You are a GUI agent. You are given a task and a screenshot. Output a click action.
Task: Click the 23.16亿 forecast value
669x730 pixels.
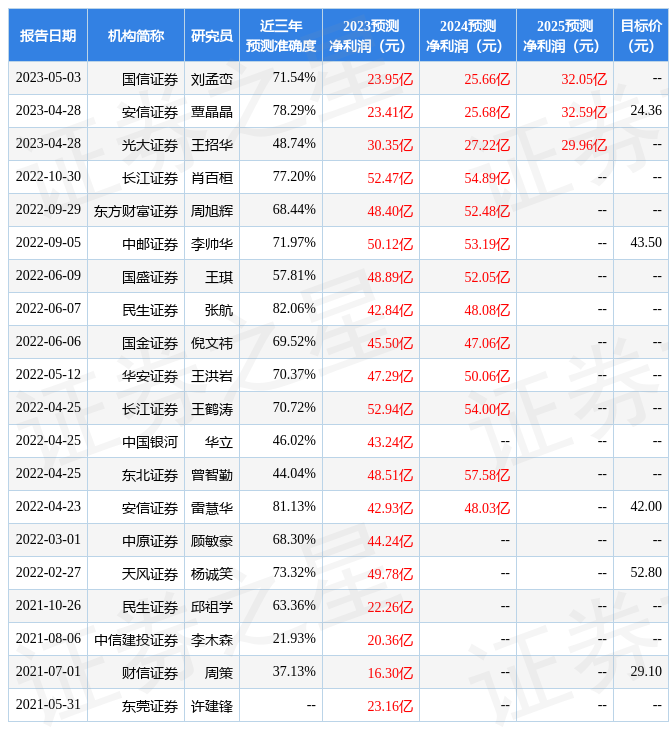click(390, 706)
